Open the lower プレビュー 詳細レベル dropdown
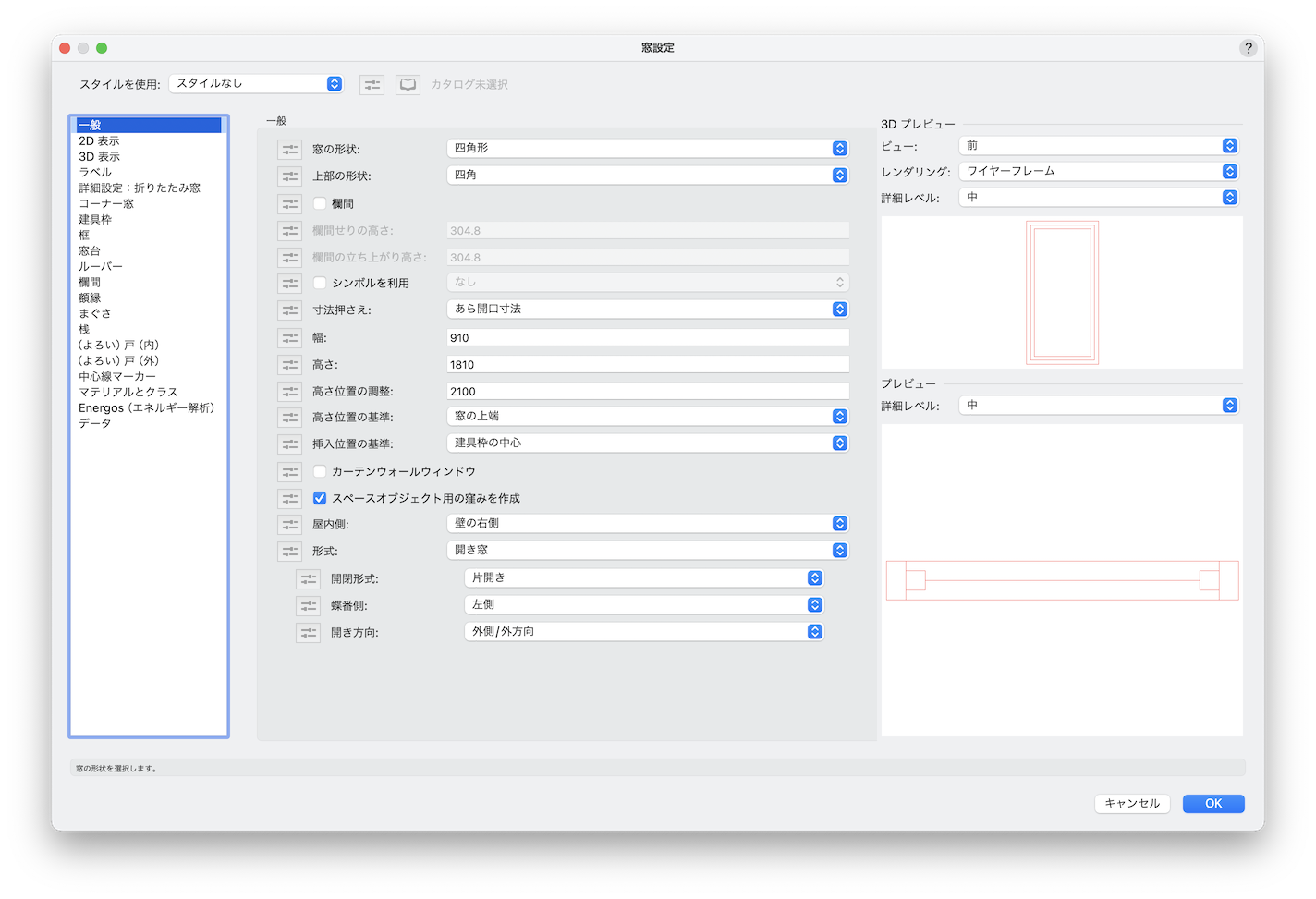Image resolution: width=1316 pixels, height=899 pixels. [1099, 405]
